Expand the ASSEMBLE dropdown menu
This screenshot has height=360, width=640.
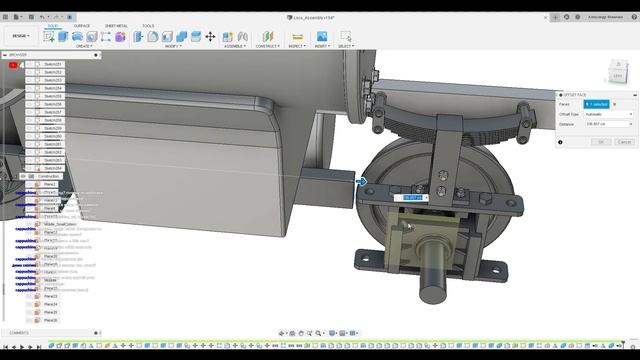tap(235, 46)
